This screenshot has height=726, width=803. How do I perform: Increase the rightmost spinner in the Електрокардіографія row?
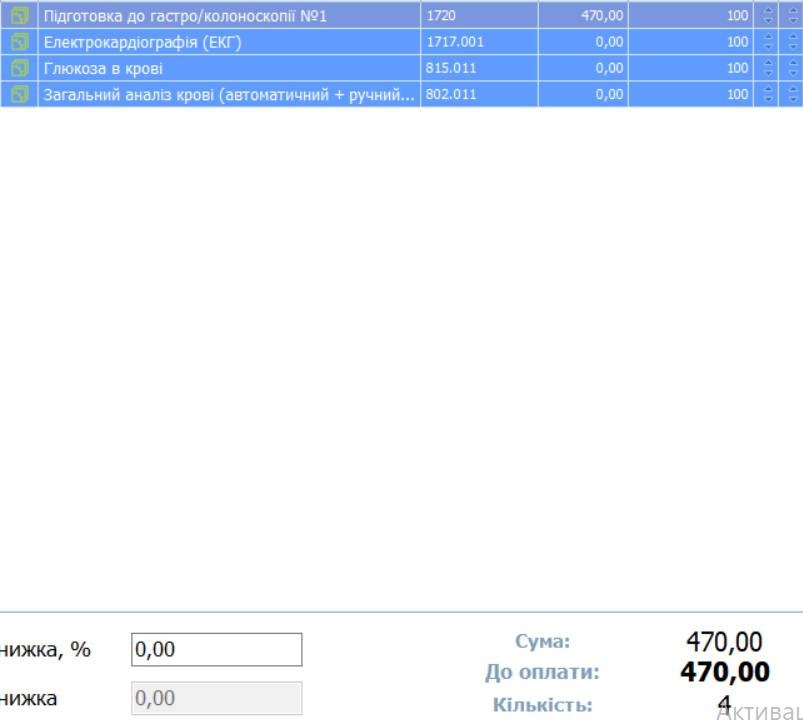tap(793, 37)
